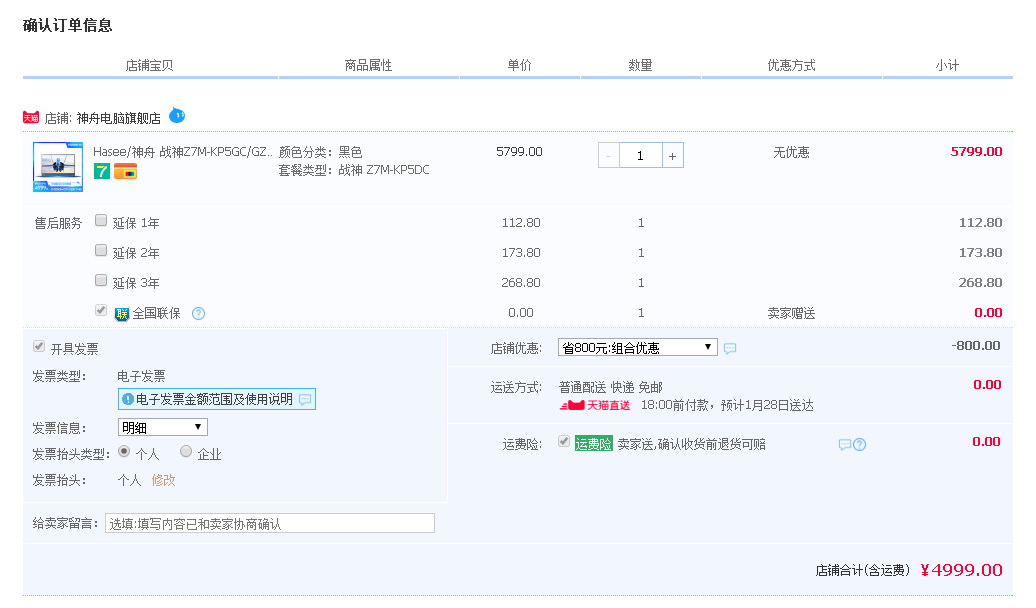Image resolution: width=1036 pixels, height=608 pixels.
Task: Select 个人 invoice header type radio
Action: coord(124,451)
